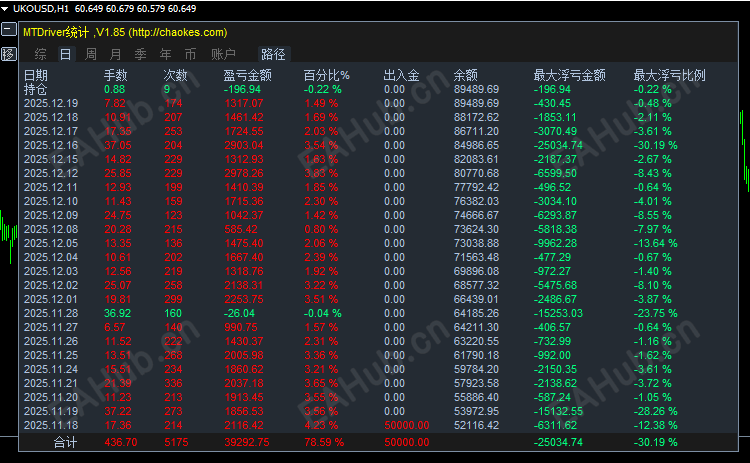The image size is (750, 463).
Task: Open the 币 symbol tab
Action: pos(190,54)
